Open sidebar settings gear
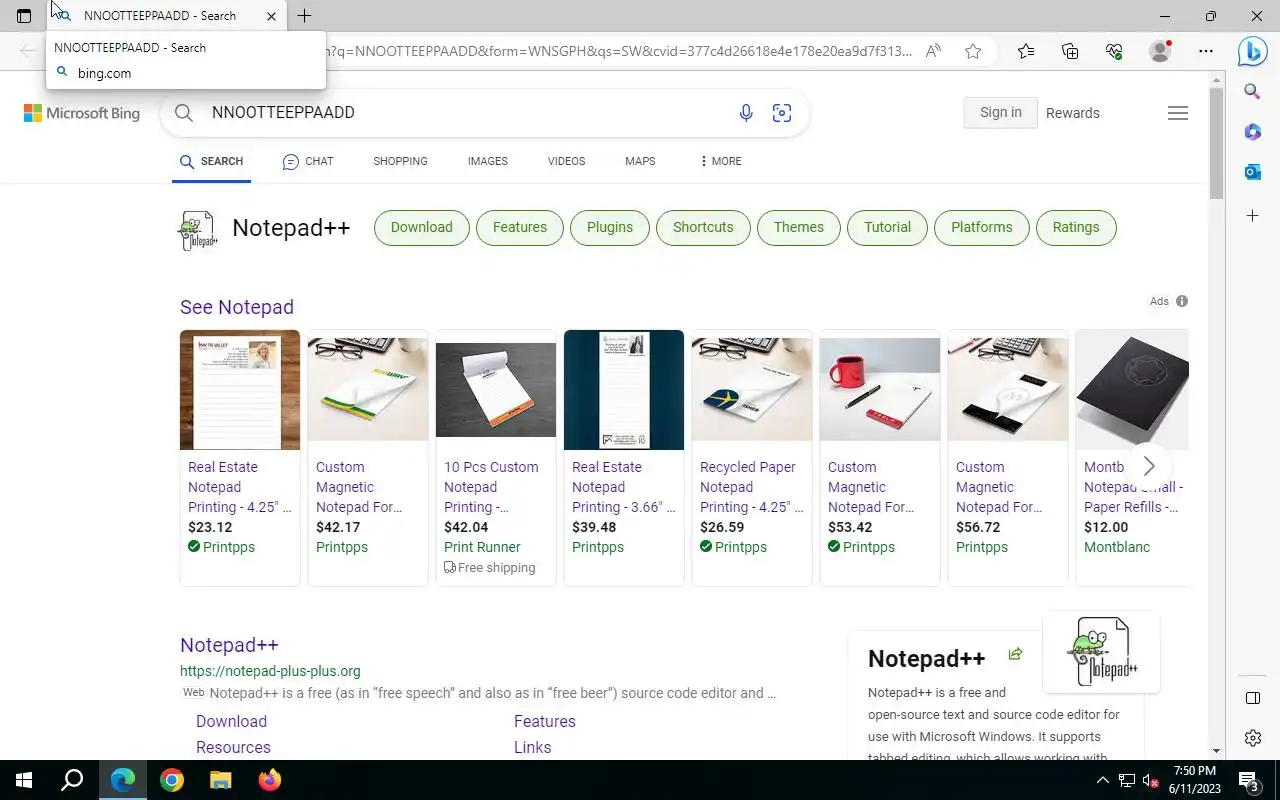This screenshot has width=1280, height=800. (1252, 738)
